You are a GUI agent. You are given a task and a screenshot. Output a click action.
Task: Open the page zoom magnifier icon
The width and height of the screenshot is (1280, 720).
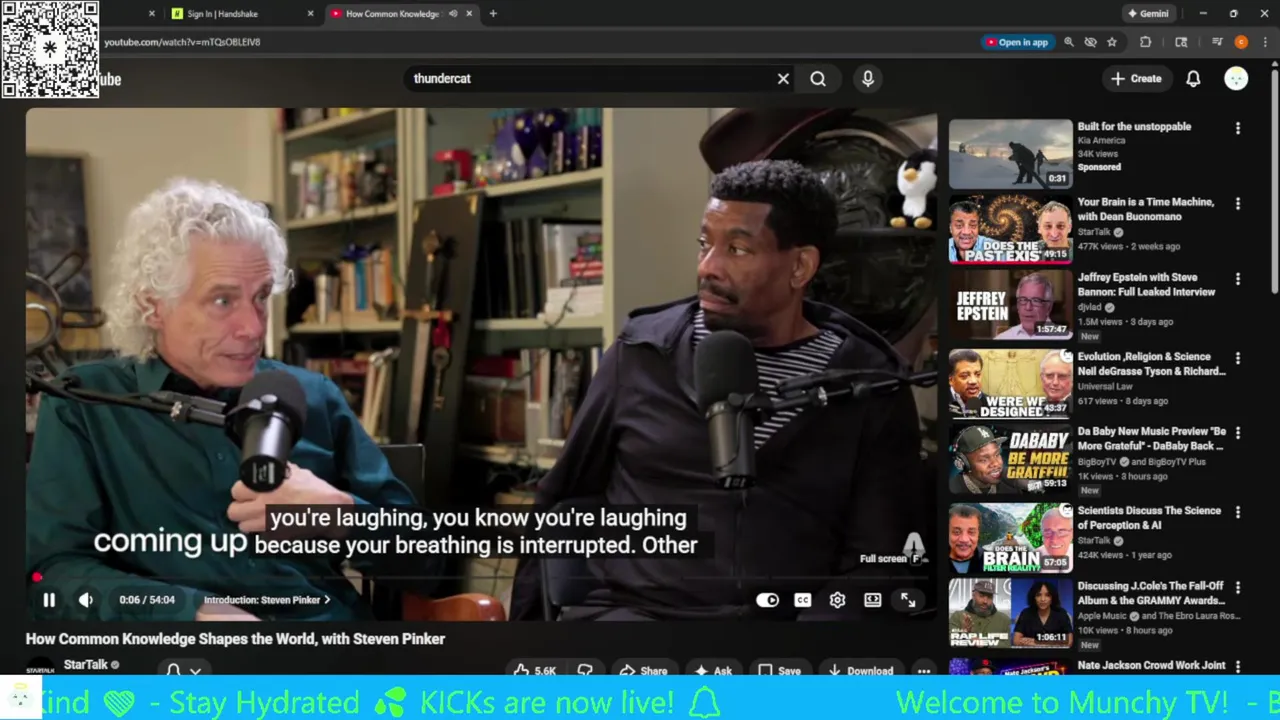point(1069,42)
